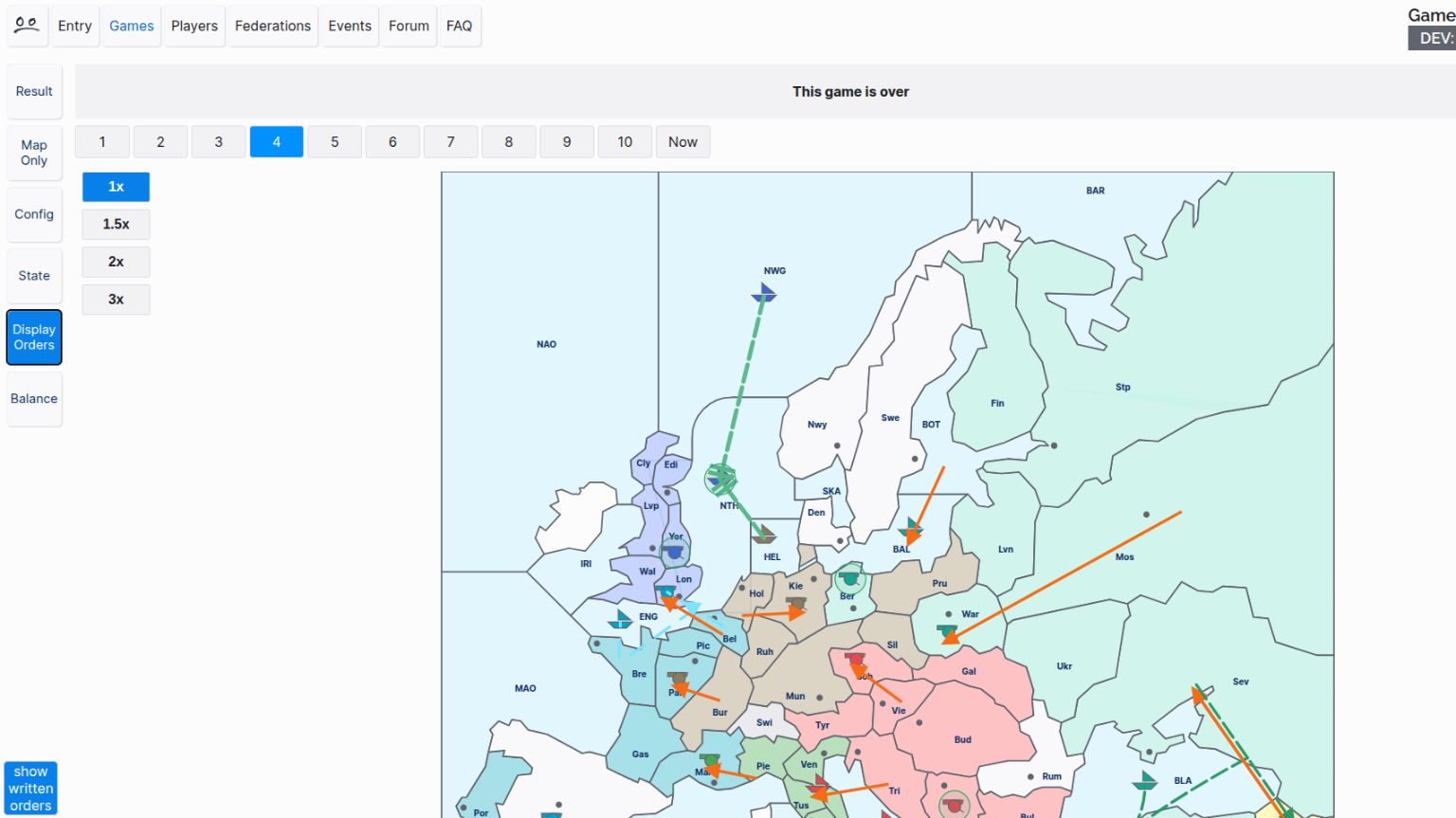
Task: Open the Balance panel
Action: pos(34,399)
